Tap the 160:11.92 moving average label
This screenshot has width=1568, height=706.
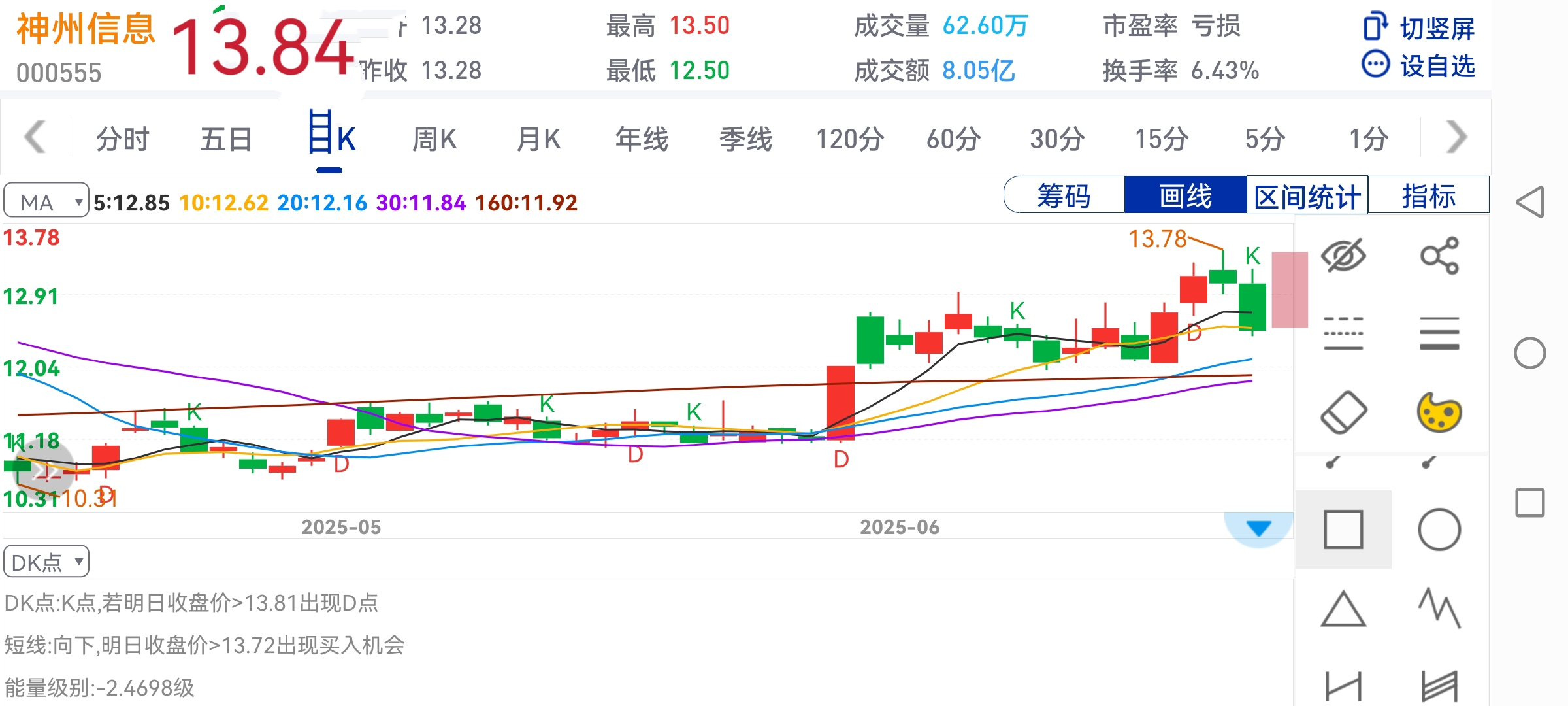point(526,203)
